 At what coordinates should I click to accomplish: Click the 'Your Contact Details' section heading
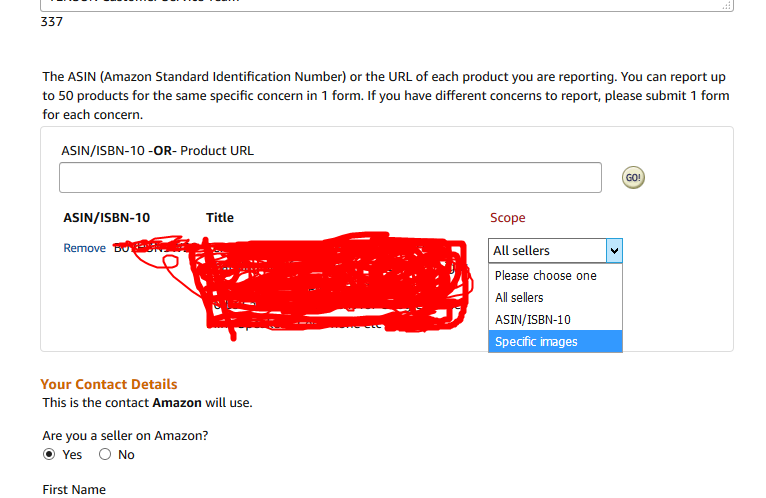pos(109,384)
